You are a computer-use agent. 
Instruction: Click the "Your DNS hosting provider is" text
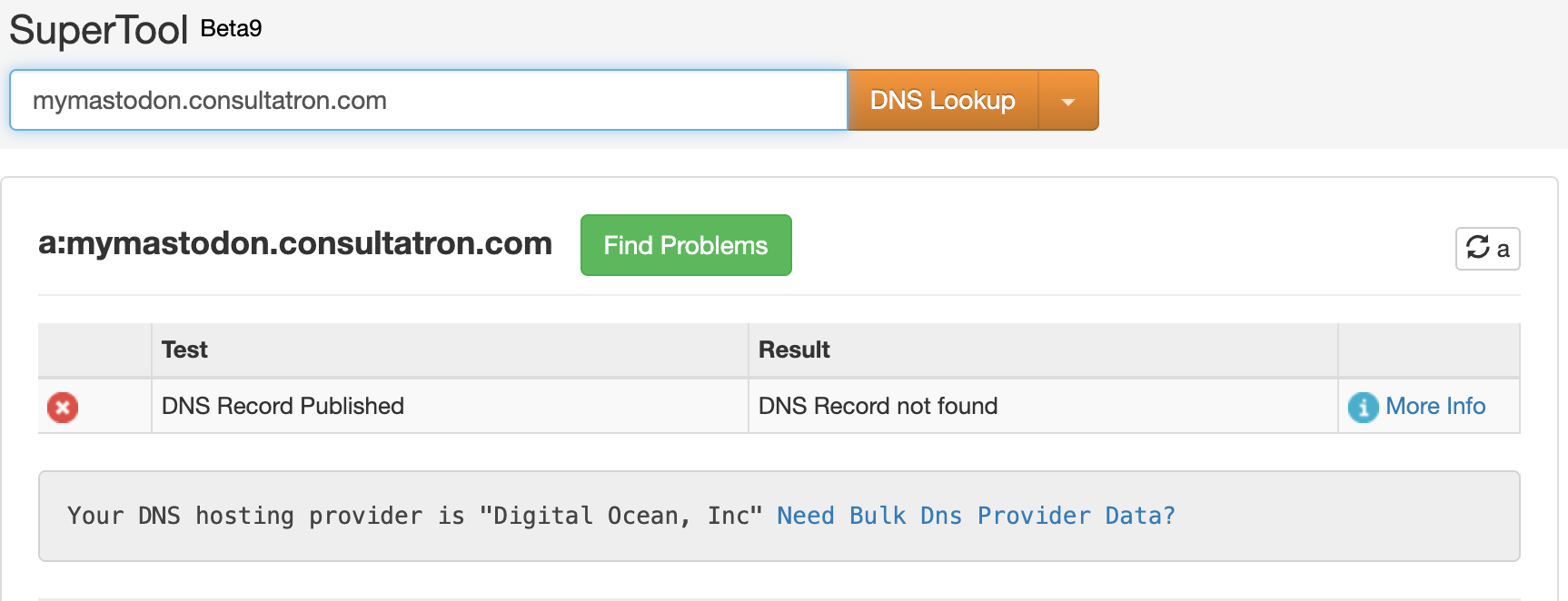(265, 516)
